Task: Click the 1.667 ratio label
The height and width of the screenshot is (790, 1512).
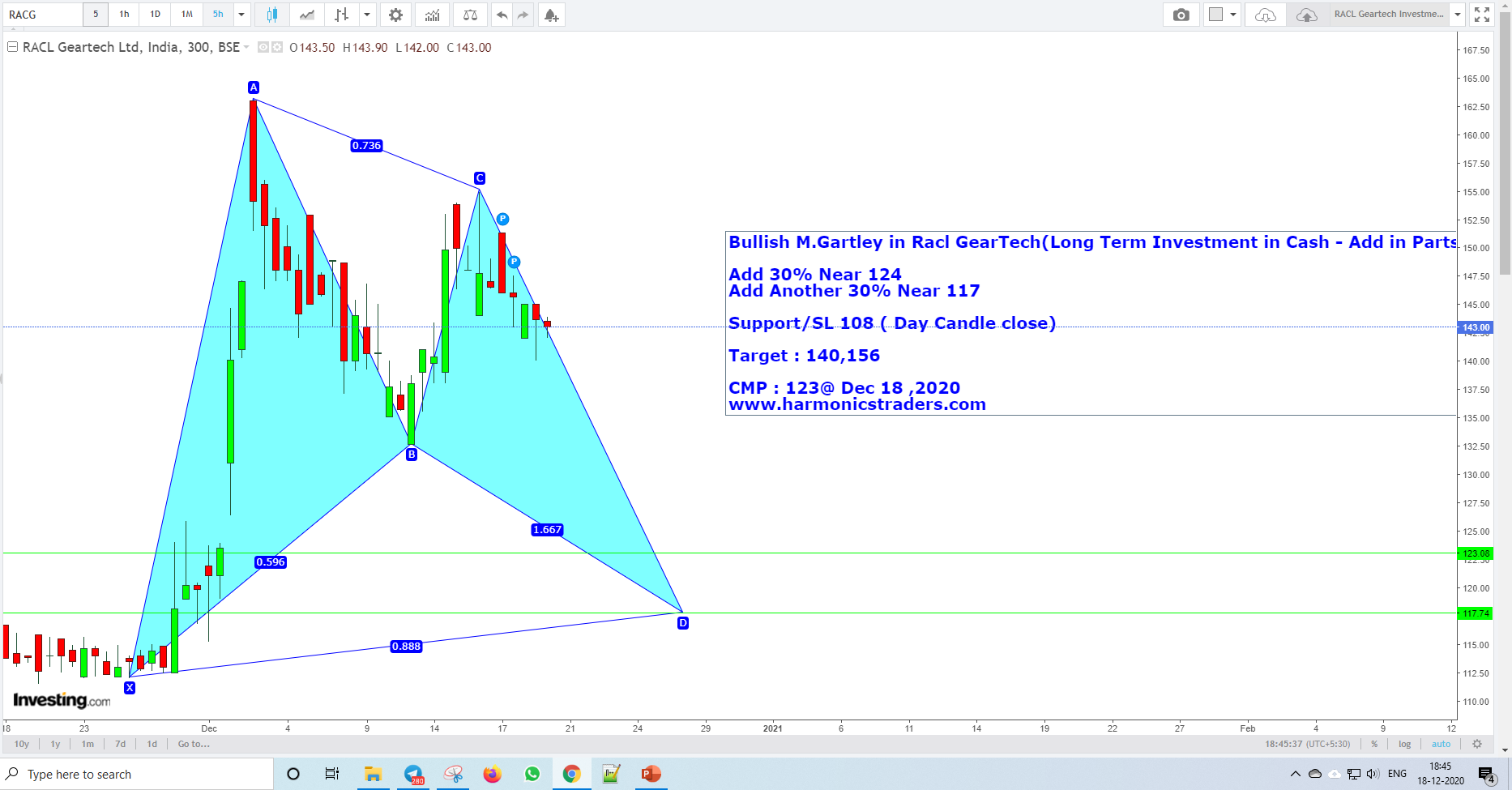Action: pos(547,530)
